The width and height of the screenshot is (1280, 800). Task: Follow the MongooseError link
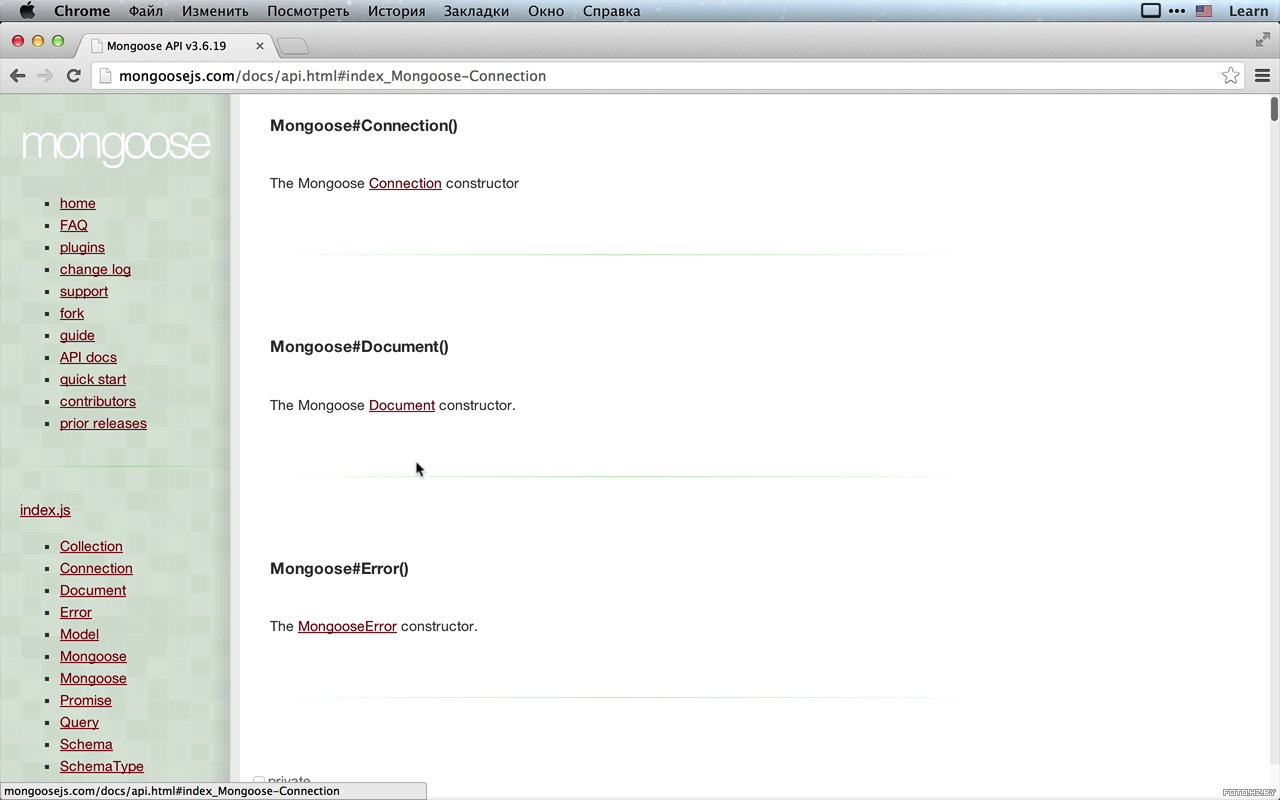pos(347,626)
